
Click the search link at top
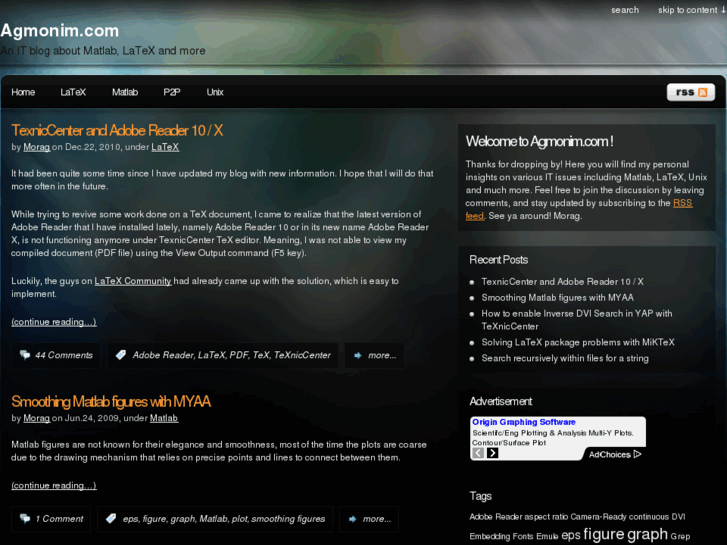click(625, 10)
